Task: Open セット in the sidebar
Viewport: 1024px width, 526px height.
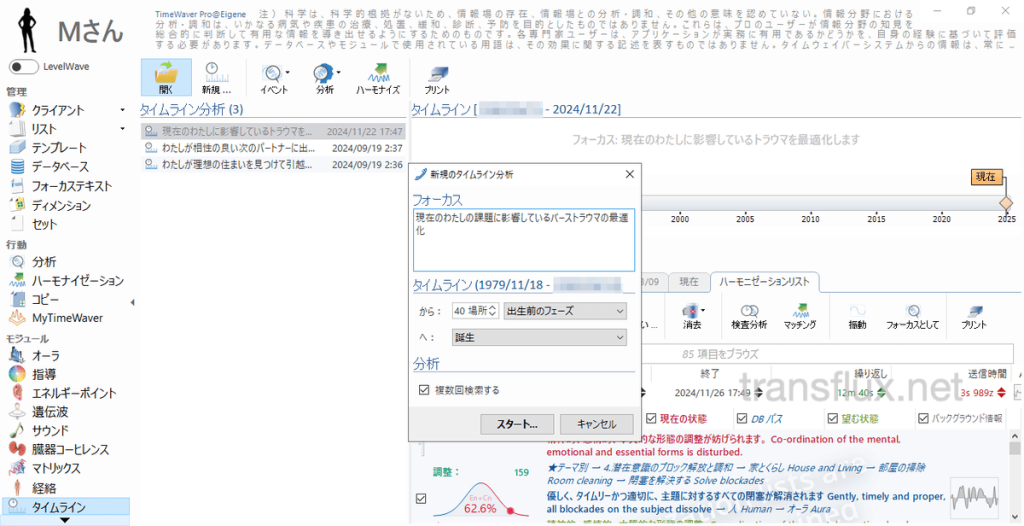Action: (44, 225)
